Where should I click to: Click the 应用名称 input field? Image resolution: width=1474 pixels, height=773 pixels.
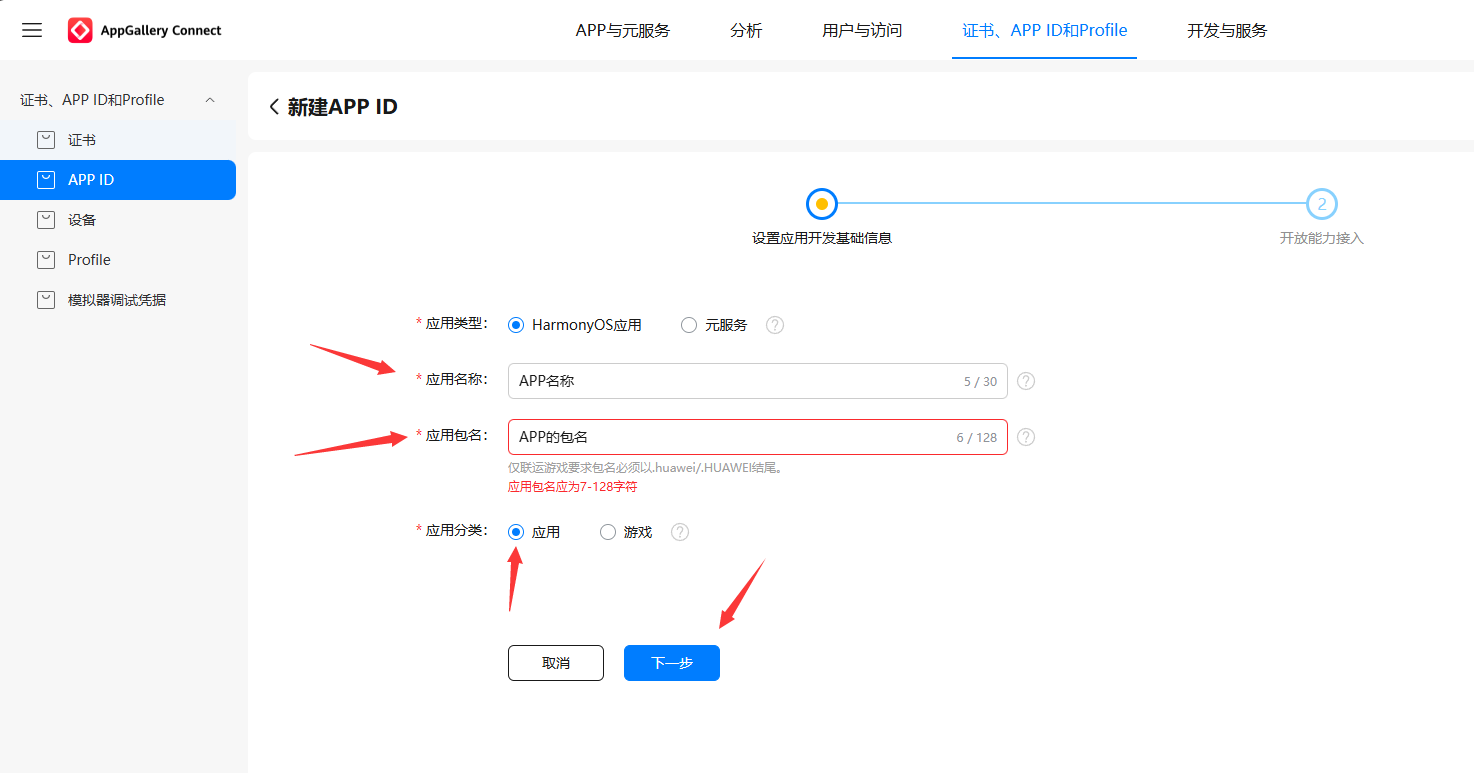pos(758,381)
